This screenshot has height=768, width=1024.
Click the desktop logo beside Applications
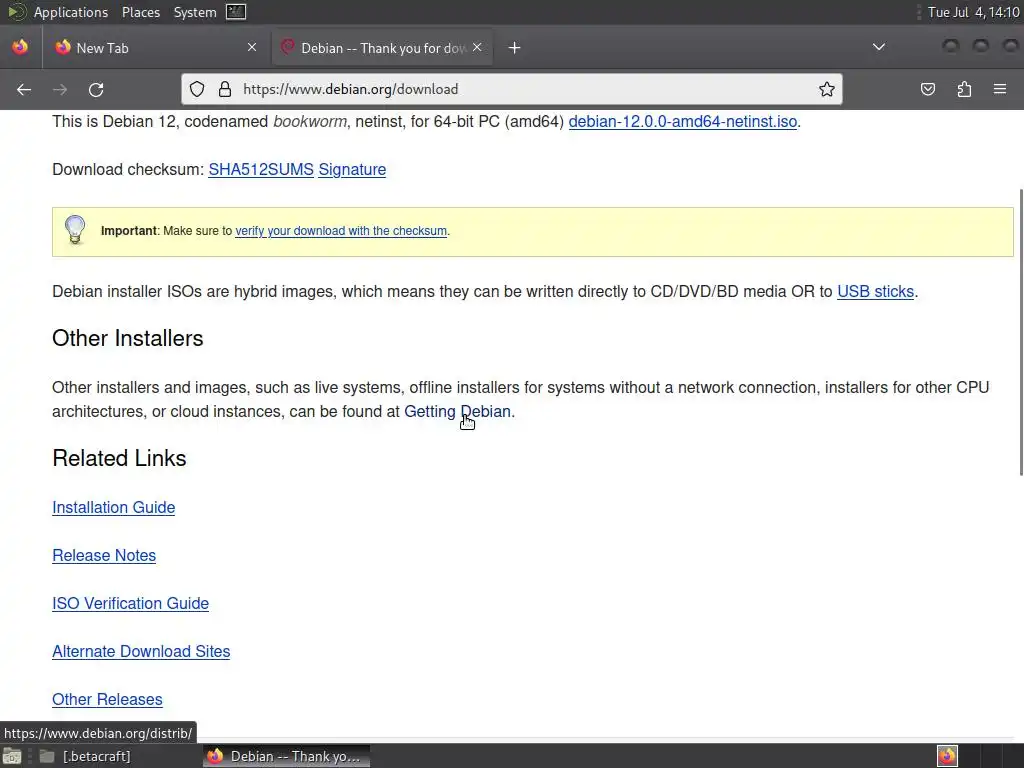point(16,12)
